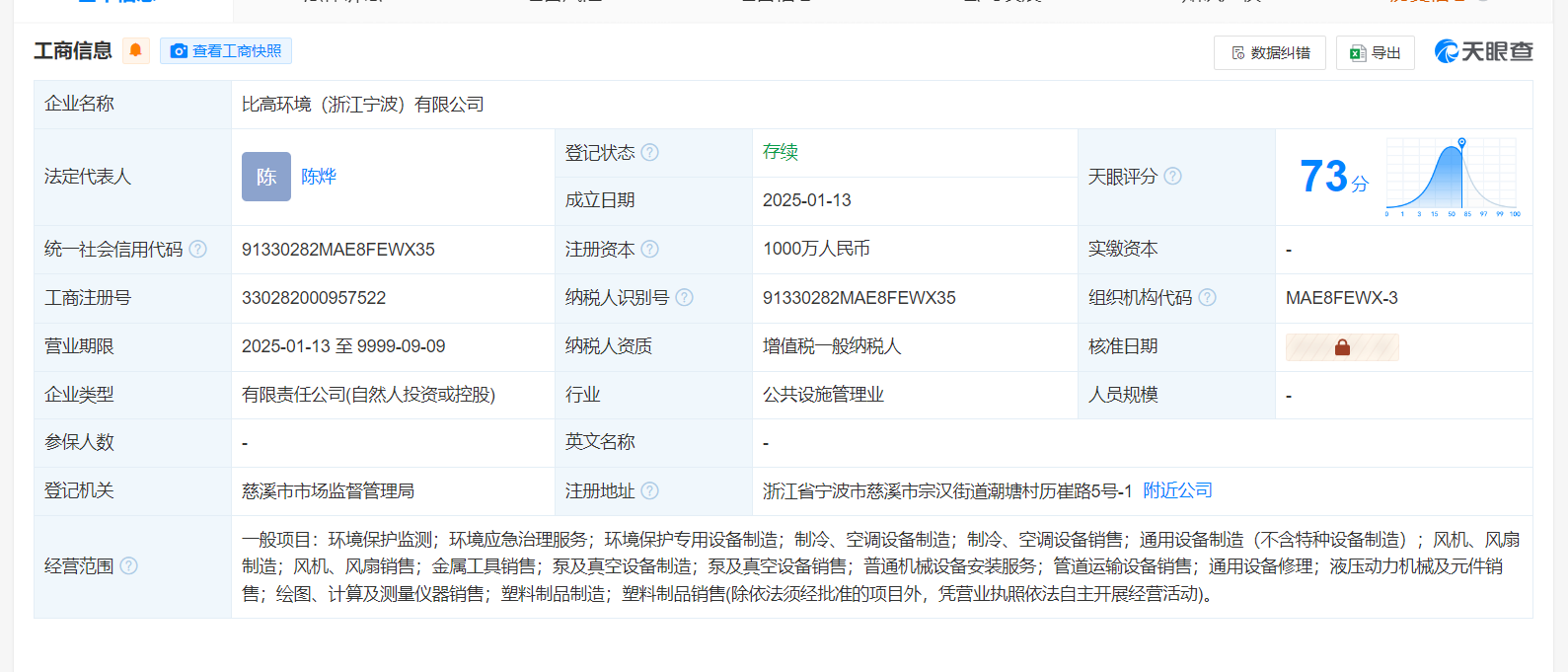Click the 天眼查 logo
1568x672 pixels.
1483,51
